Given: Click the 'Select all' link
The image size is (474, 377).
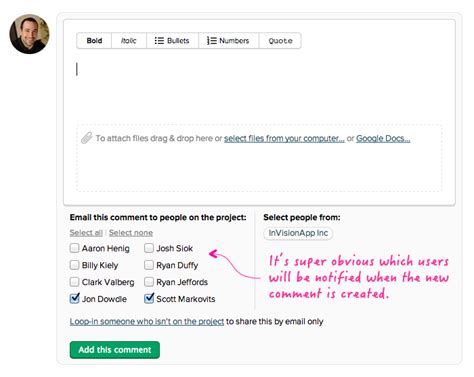Looking at the screenshot, I should click(x=86, y=233).
